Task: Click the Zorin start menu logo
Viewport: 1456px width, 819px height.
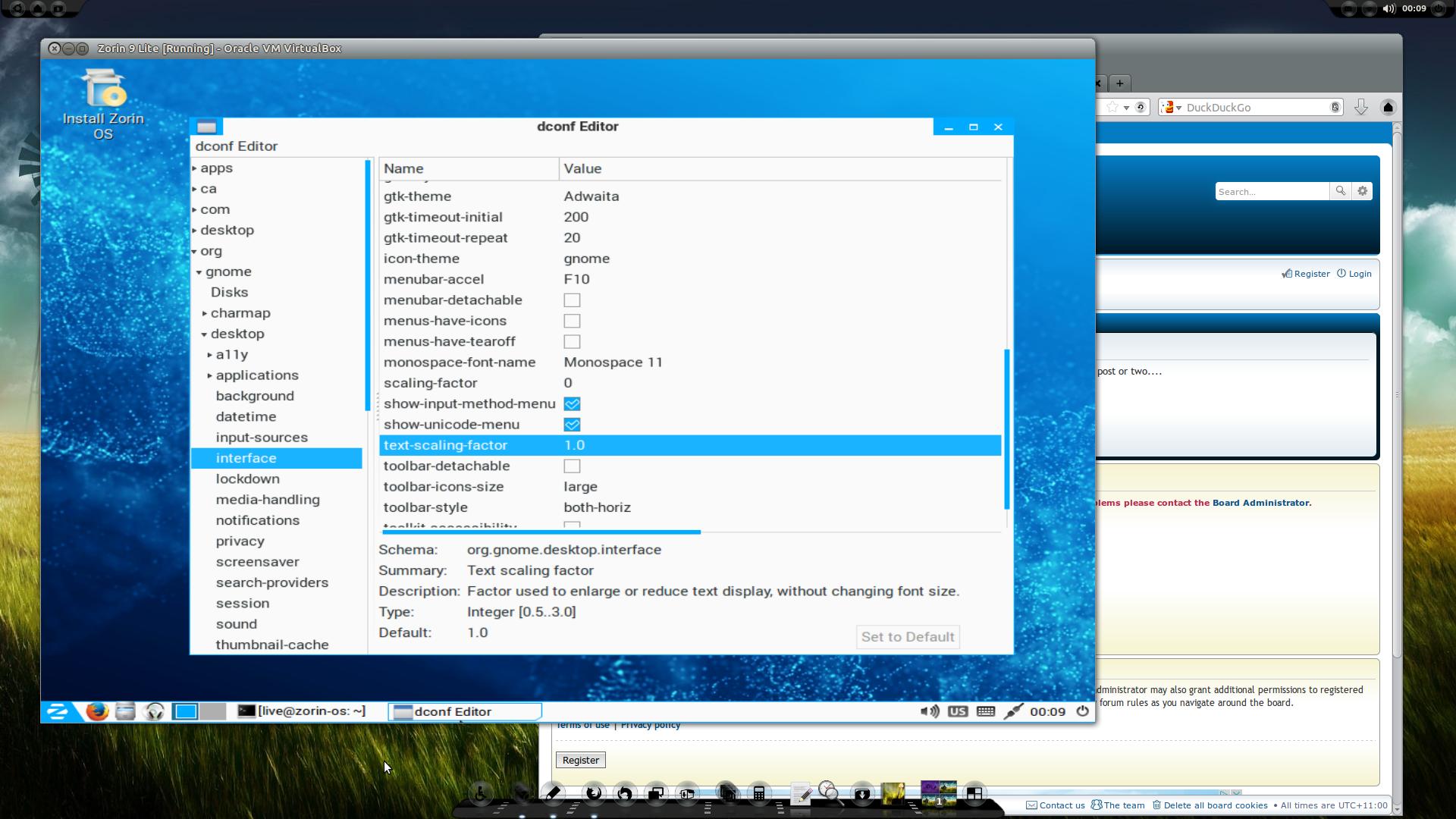Action: coord(58,711)
